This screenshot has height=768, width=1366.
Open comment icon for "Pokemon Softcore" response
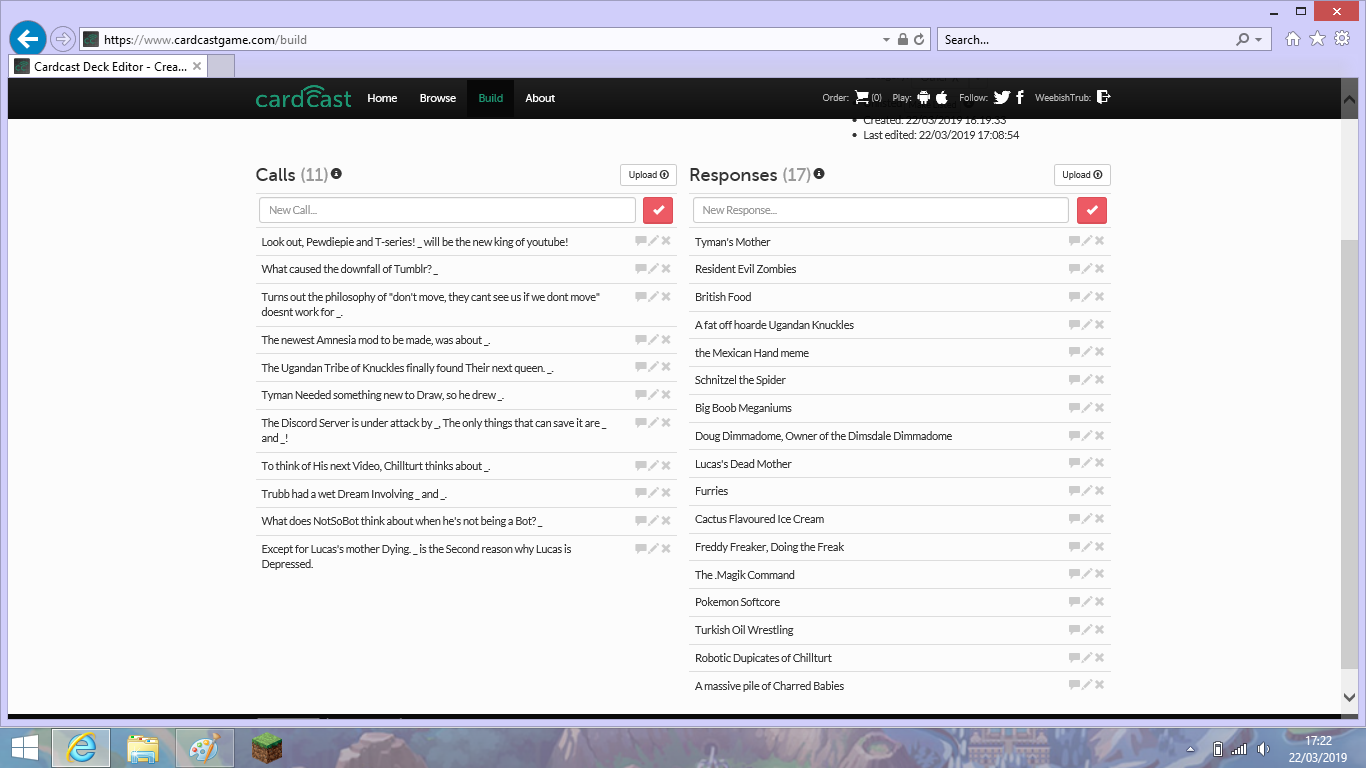tap(1074, 601)
